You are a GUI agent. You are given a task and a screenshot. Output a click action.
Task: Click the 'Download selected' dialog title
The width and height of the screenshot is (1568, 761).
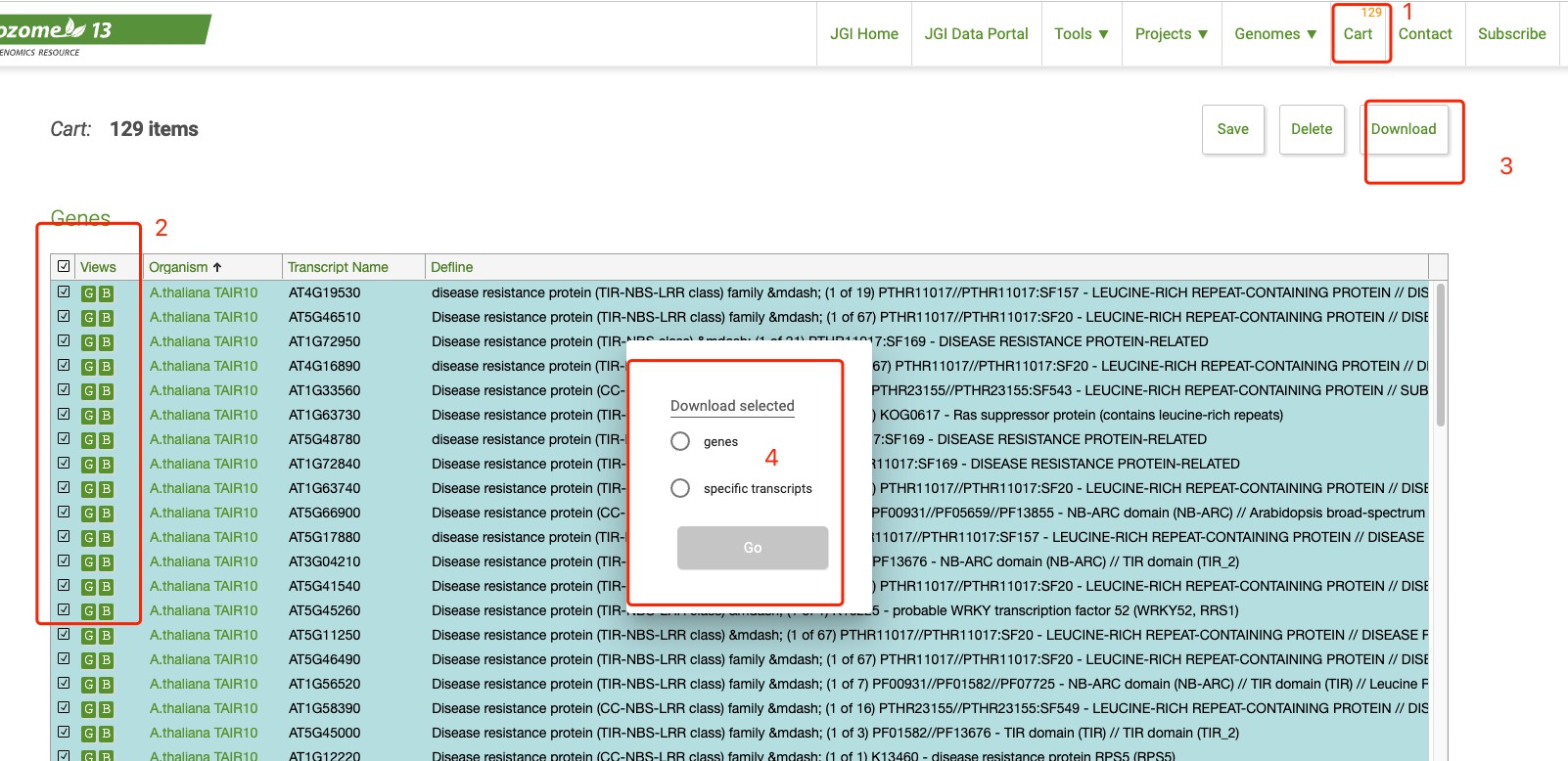(x=732, y=406)
